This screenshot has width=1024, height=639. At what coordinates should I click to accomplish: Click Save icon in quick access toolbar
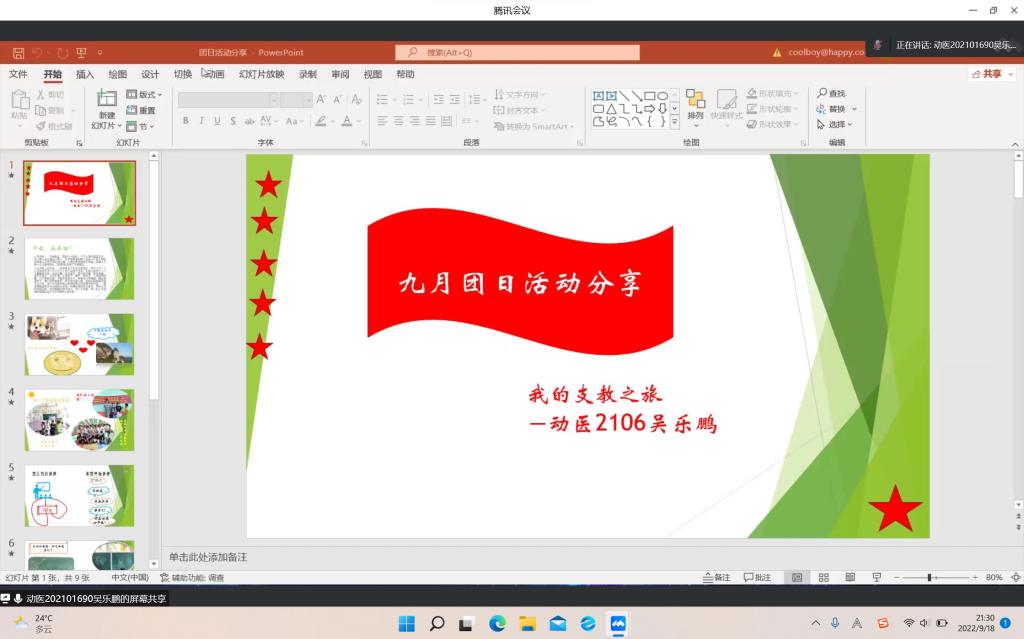(x=18, y=53)
